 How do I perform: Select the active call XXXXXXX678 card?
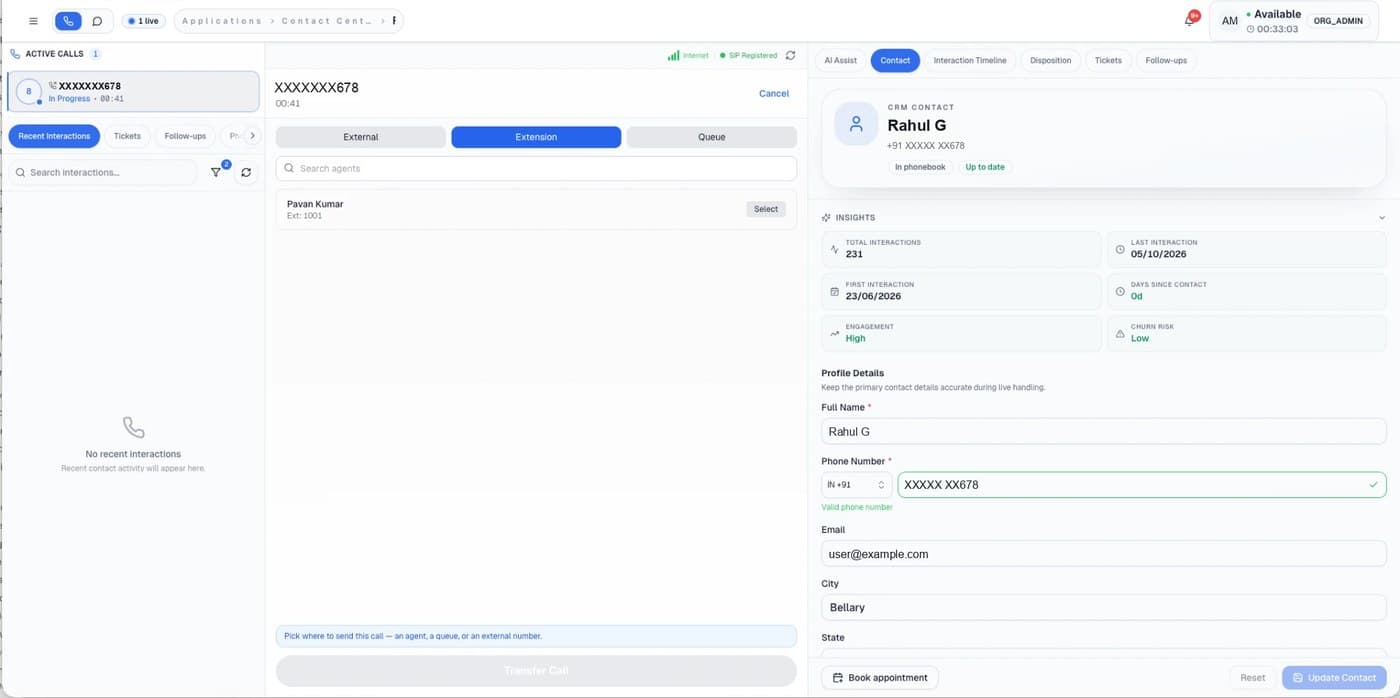(x=133, y=91)
